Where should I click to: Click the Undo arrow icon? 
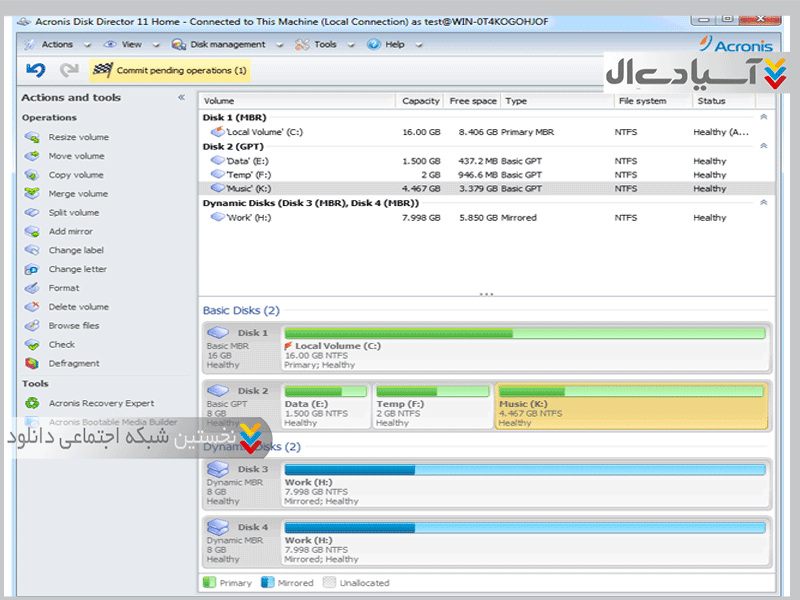pyautogui.click(x=36, y=70)
